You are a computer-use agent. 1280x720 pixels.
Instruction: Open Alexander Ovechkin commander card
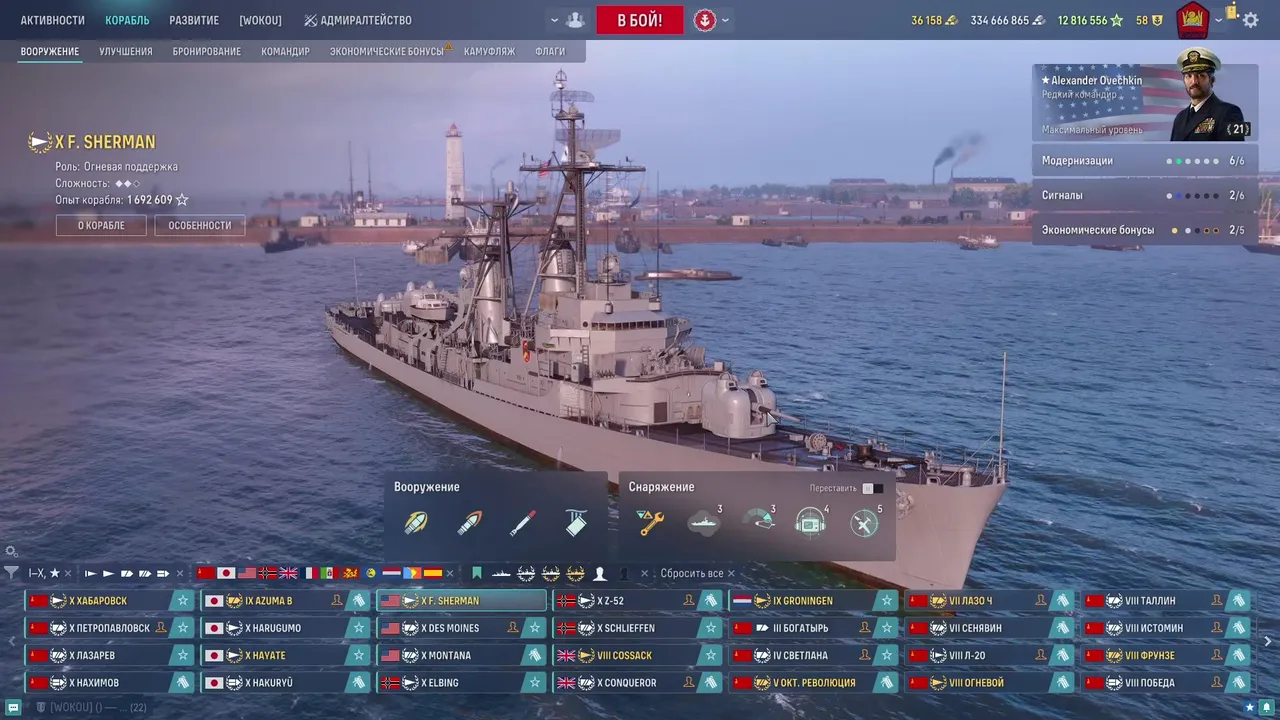[1145, 103]
